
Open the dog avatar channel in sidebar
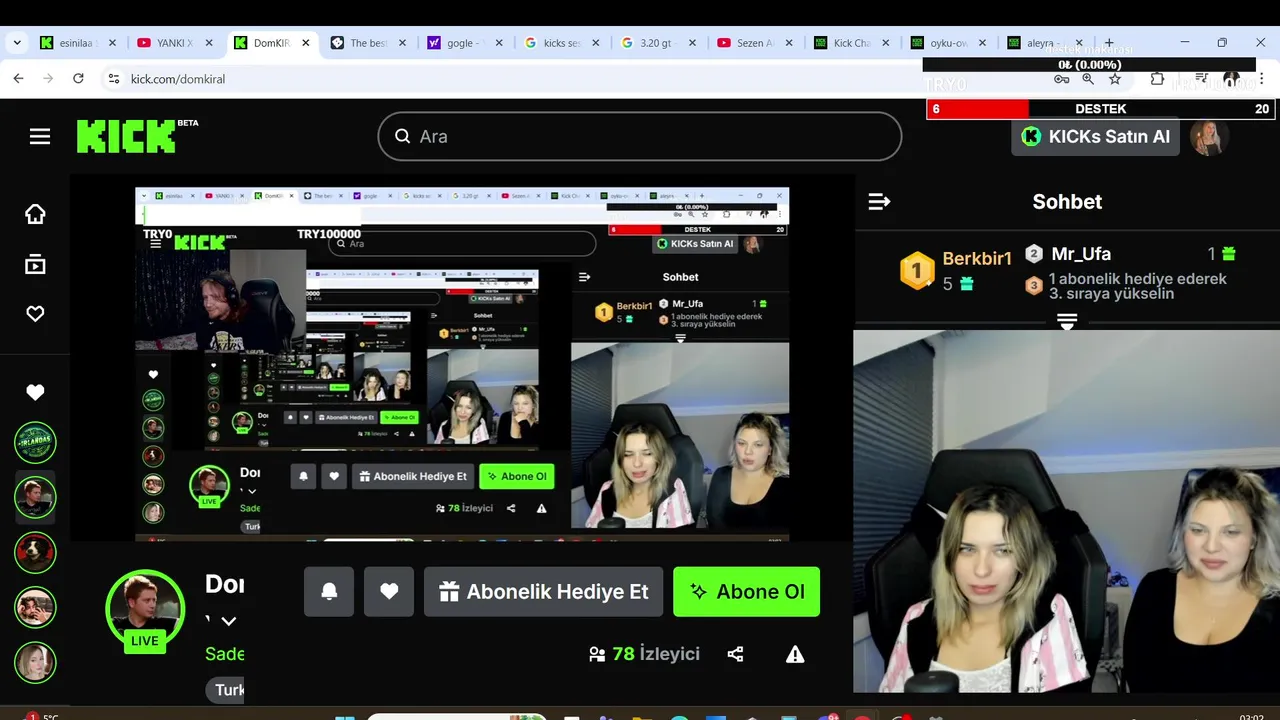(x=35, y=552)
